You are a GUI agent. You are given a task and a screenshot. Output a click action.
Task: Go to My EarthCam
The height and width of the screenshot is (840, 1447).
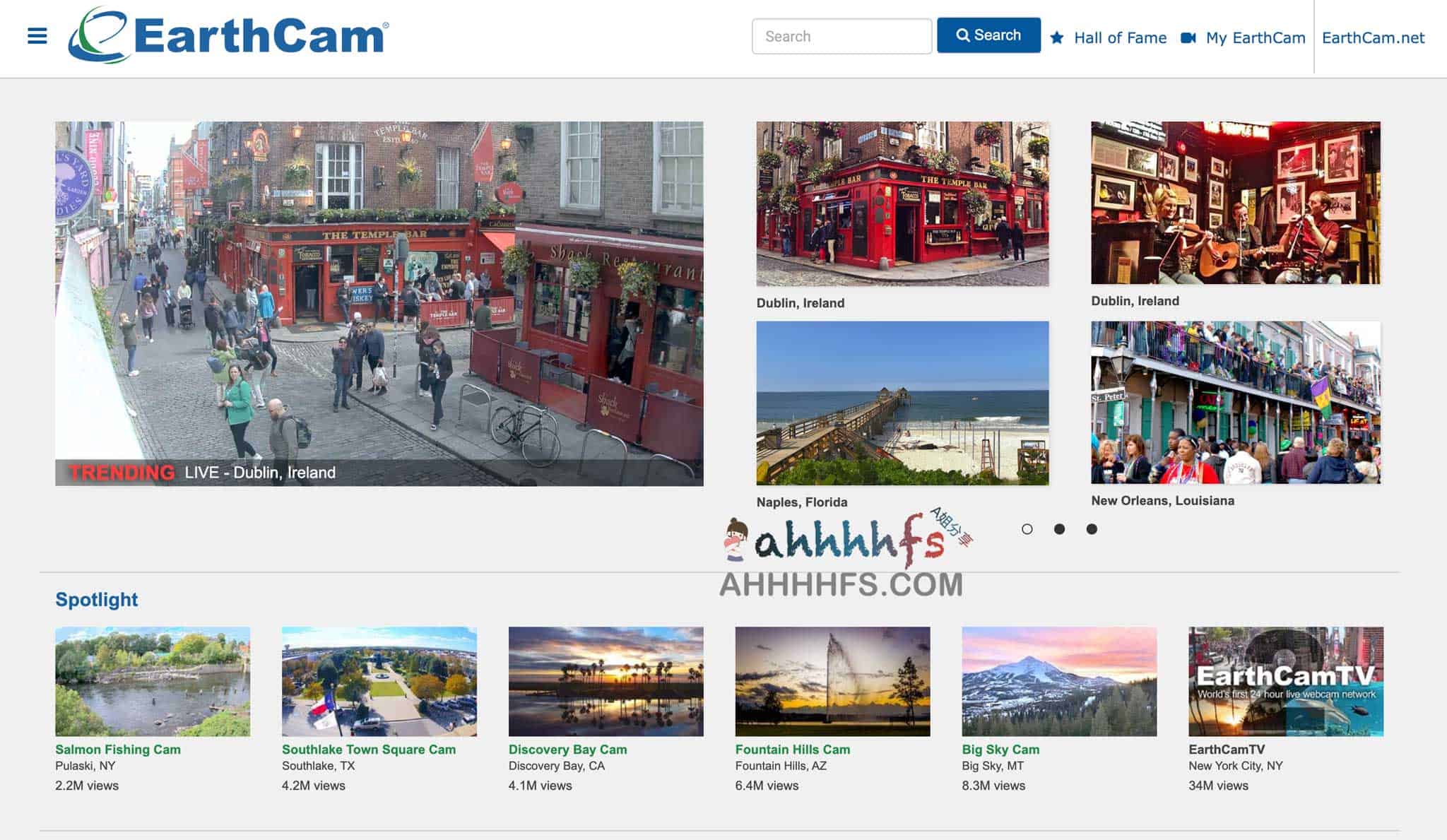pos(1255,37)
